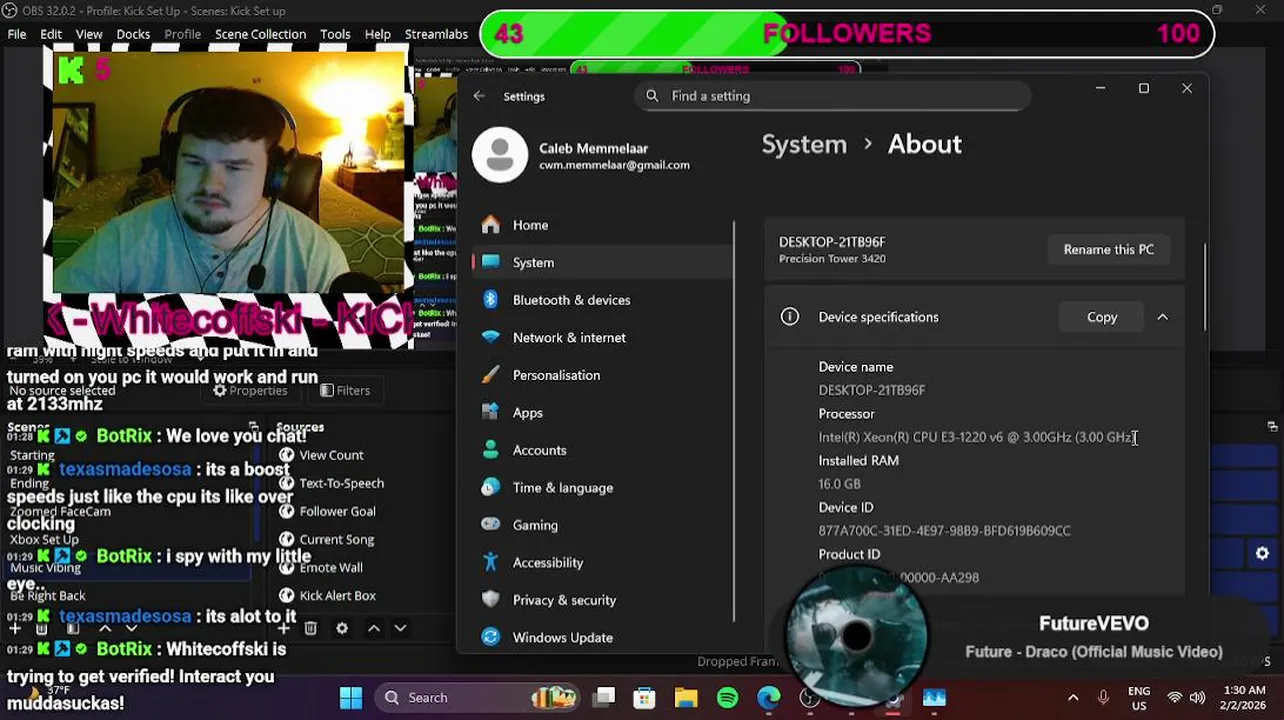Open OBS Help menu
Screen dimensions: 1284x720
377,34
